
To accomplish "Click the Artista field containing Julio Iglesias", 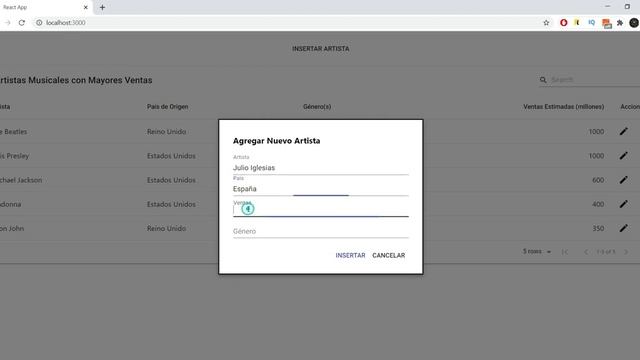I will 320,168.
